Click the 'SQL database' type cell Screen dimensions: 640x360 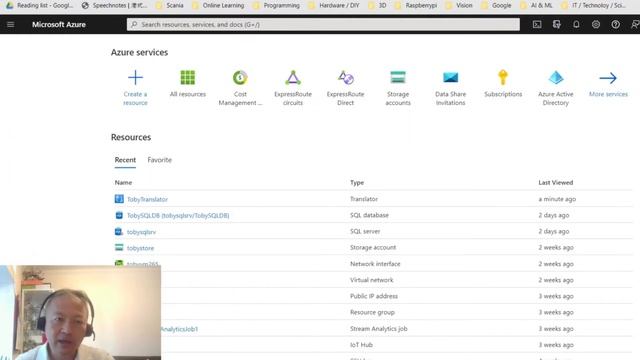369,215
